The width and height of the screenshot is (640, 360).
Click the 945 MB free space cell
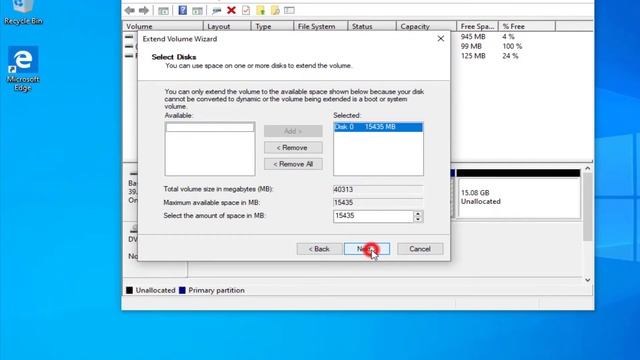473,37
